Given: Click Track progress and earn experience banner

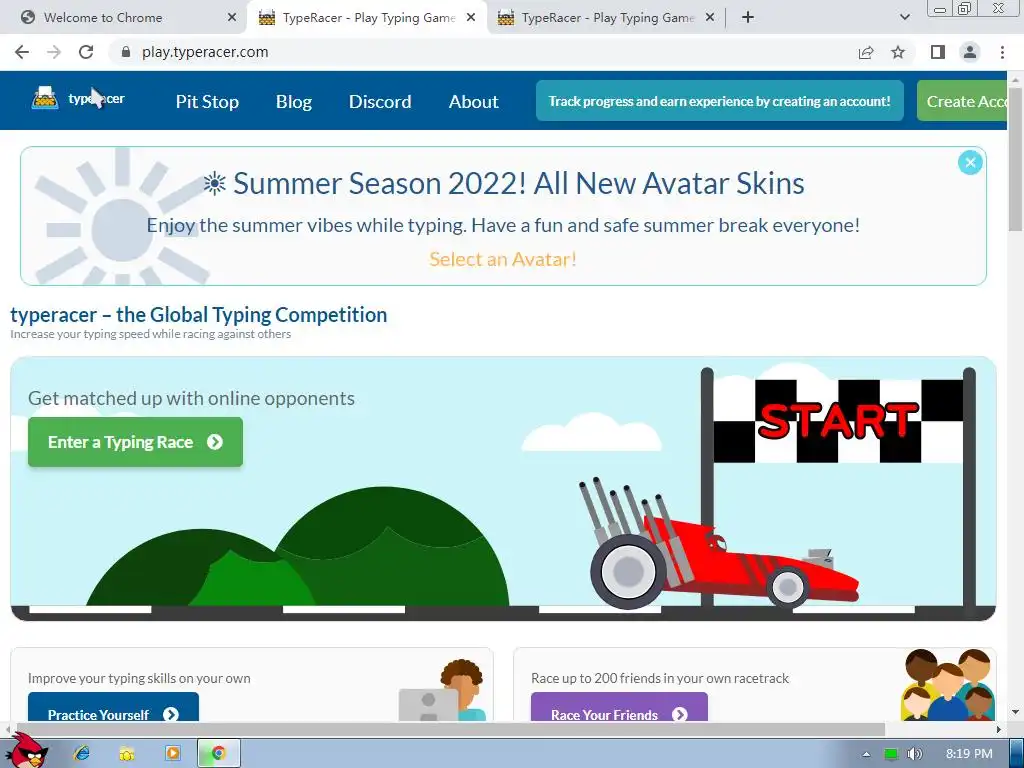Looking at the screenshot, I should [719, 101].
